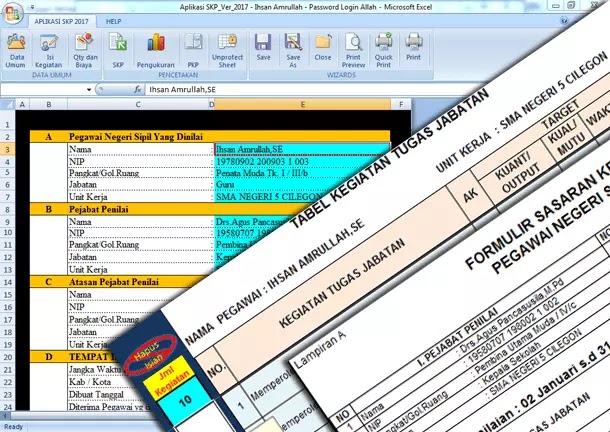Open the Qty dan Biaya icon
Screen dimensions: 610x432
[x=84, y=51]
